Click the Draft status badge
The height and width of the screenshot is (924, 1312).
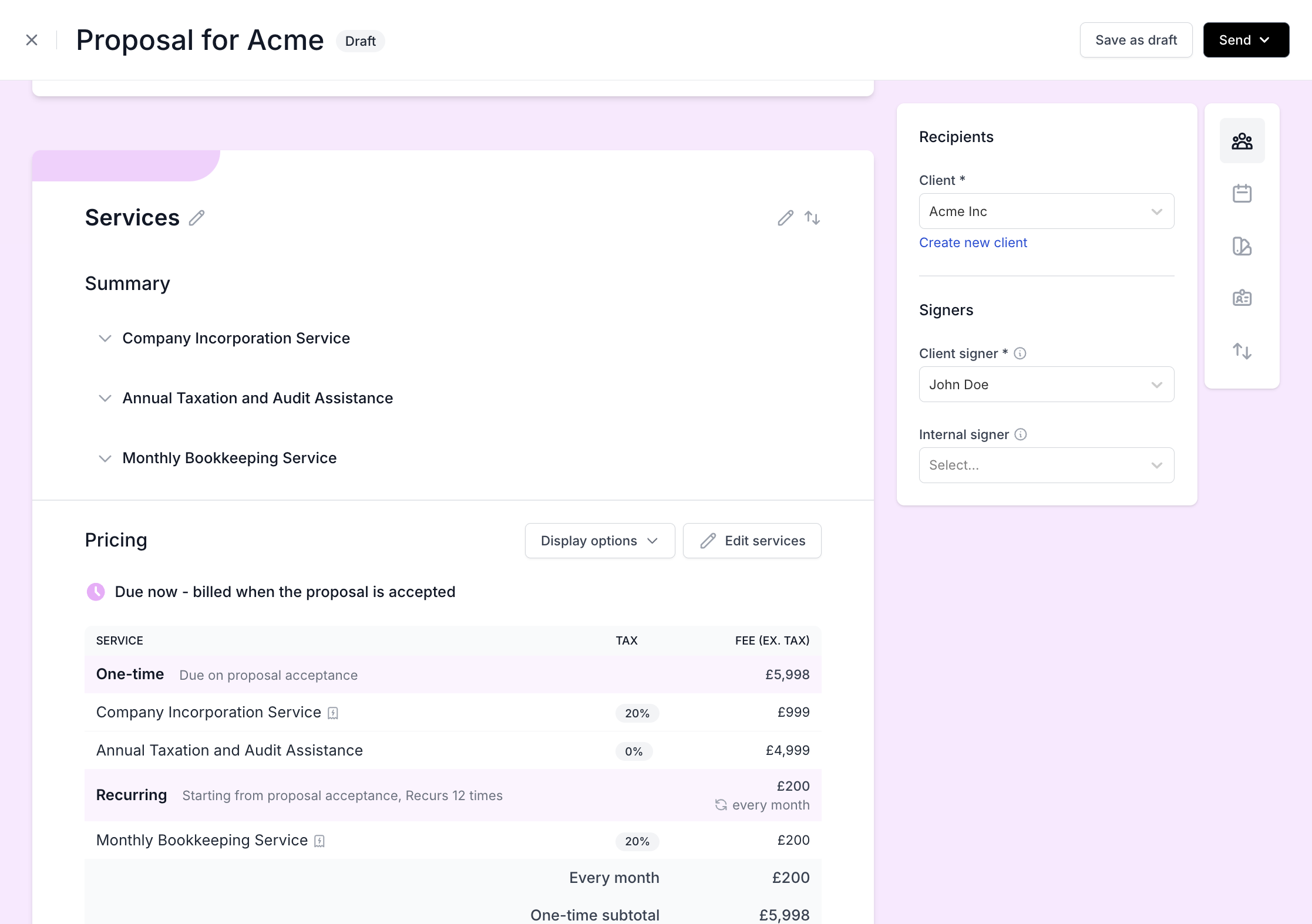(360, 41)
